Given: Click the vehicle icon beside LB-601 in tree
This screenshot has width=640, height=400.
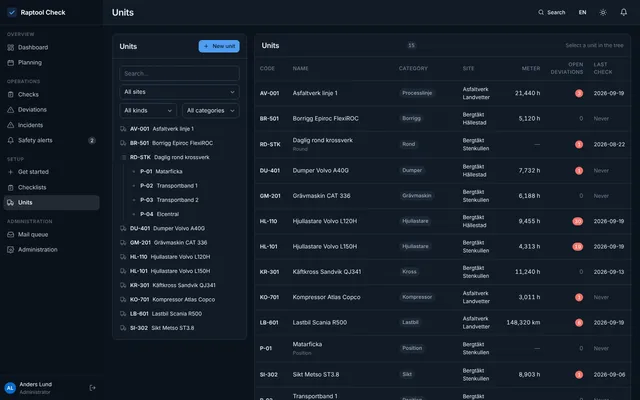Looking at the screenshot, I should [123, 313].
